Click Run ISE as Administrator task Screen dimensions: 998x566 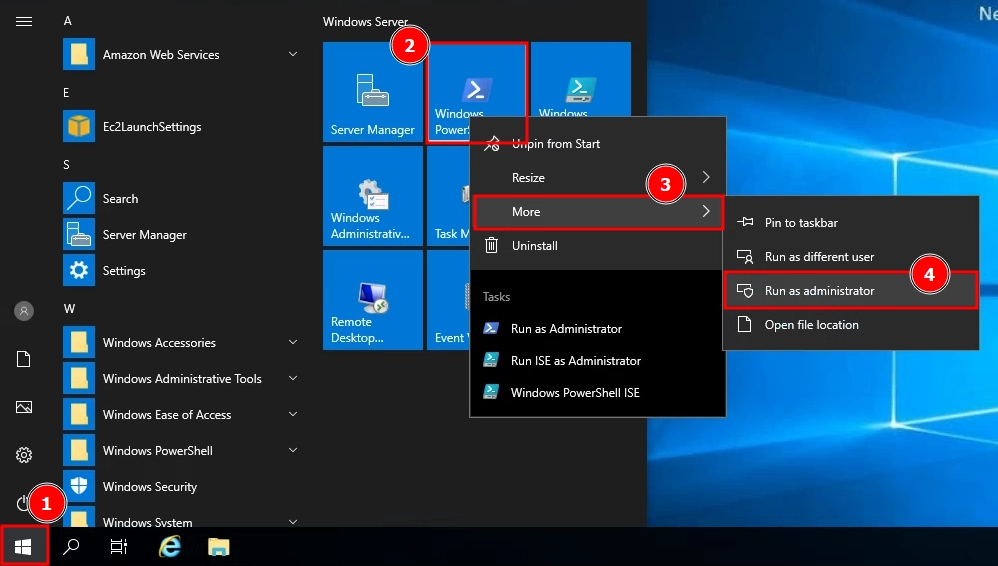575,361
